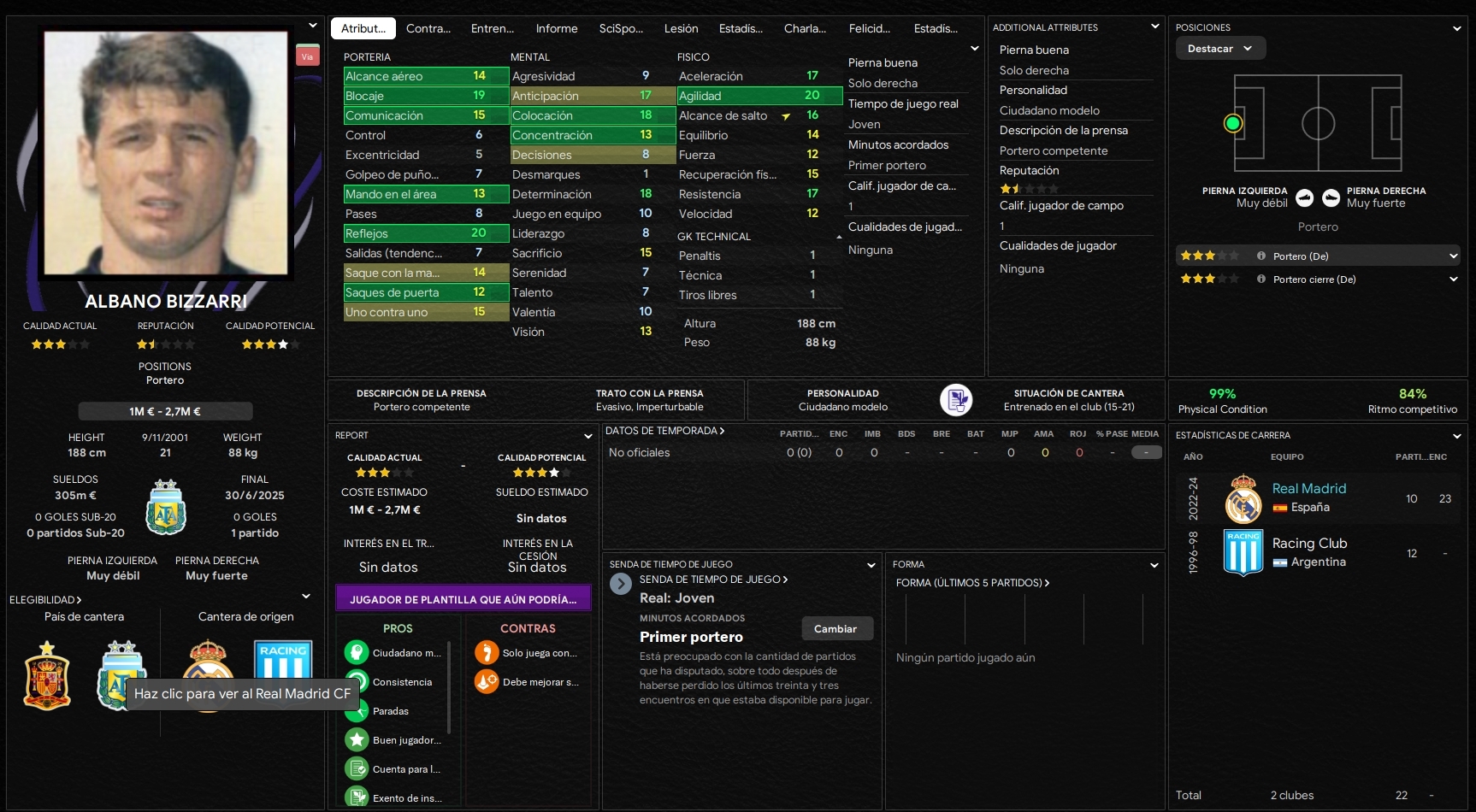Viewport: 1476px width, 812px height.
Task: Click the 84% Ritmo competitivo value
Action: coord(1413,394)
